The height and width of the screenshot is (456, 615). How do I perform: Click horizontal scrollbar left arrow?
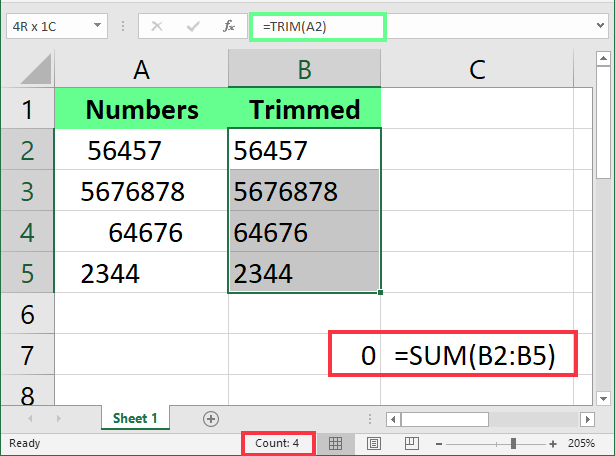[x=393, y=419]
